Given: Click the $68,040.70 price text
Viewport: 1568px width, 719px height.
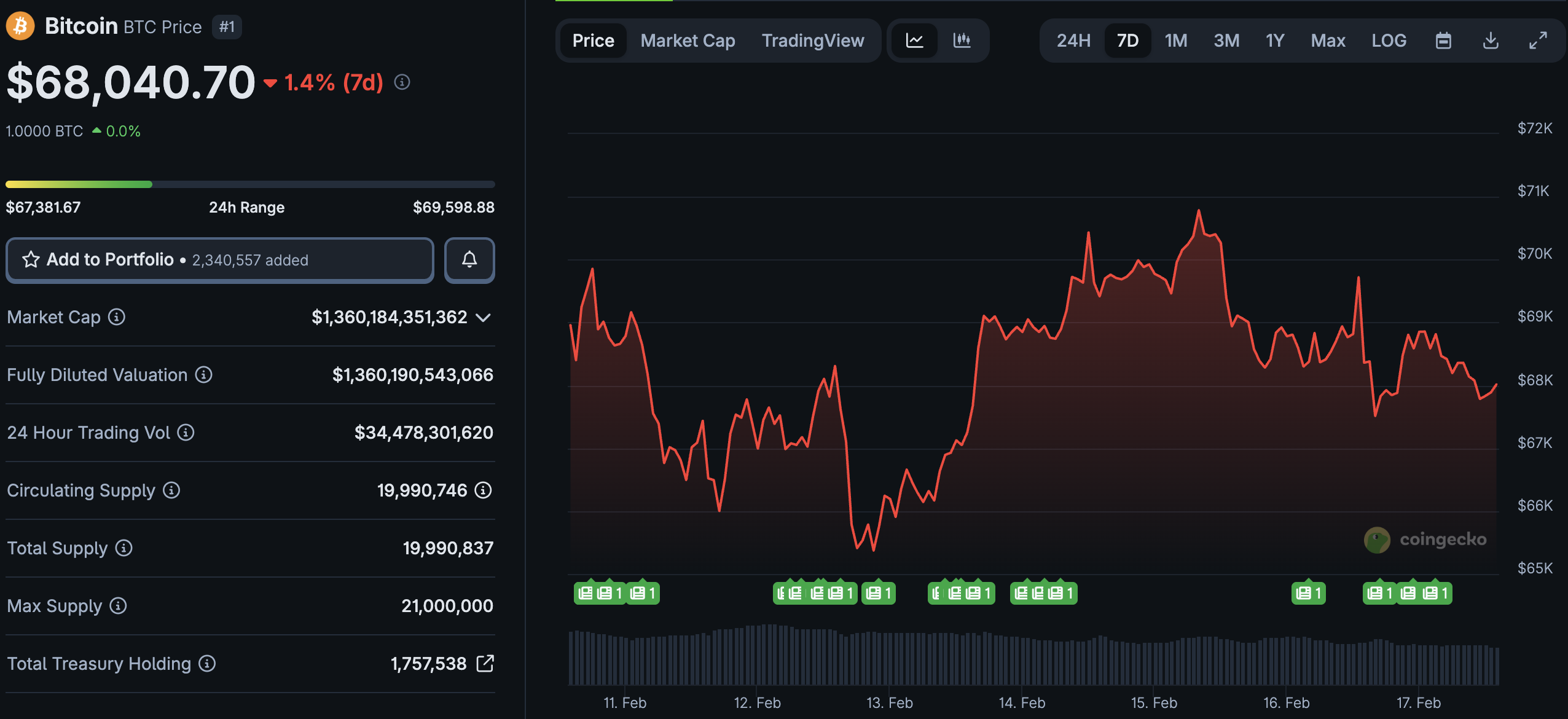Looking at the screenshot, I should point(130,82).
